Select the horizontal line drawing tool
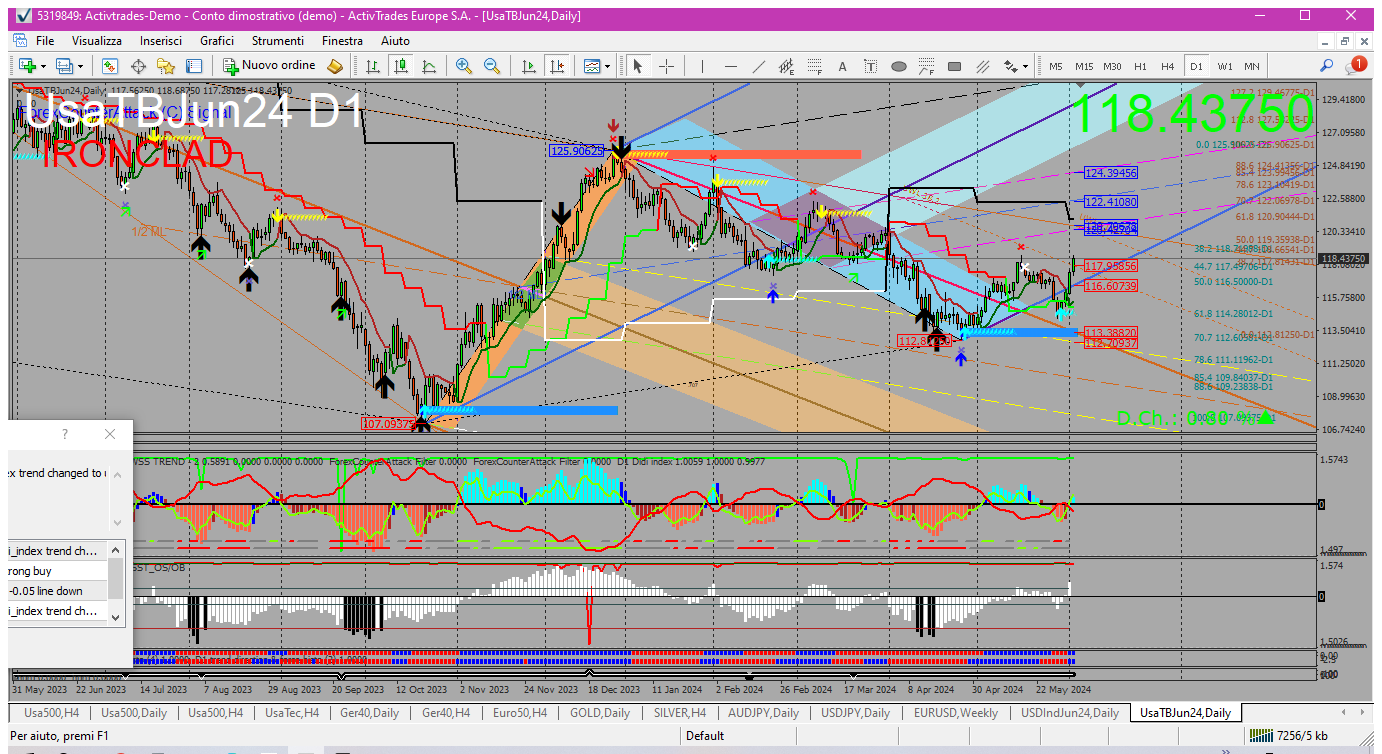The image size is (1382, 754). 731,66
